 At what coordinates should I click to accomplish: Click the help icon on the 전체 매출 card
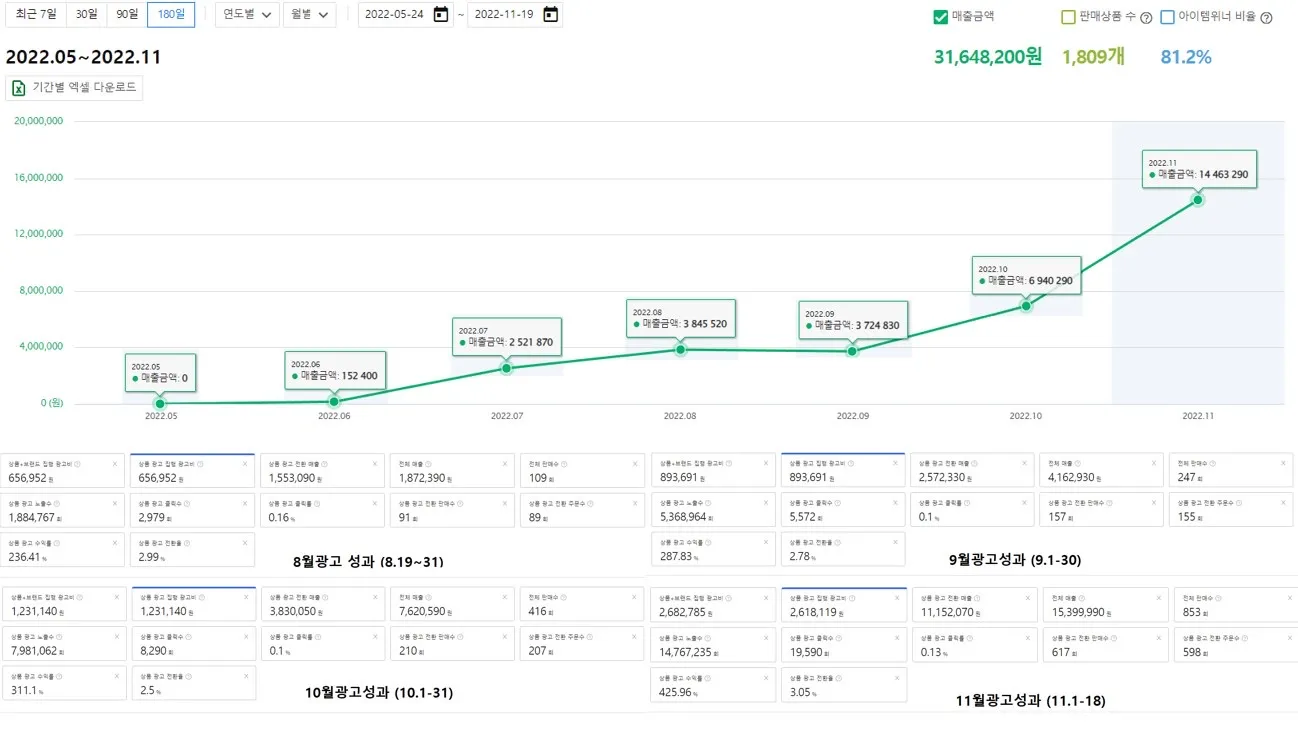pyautogui.click(x=430, y=464)
